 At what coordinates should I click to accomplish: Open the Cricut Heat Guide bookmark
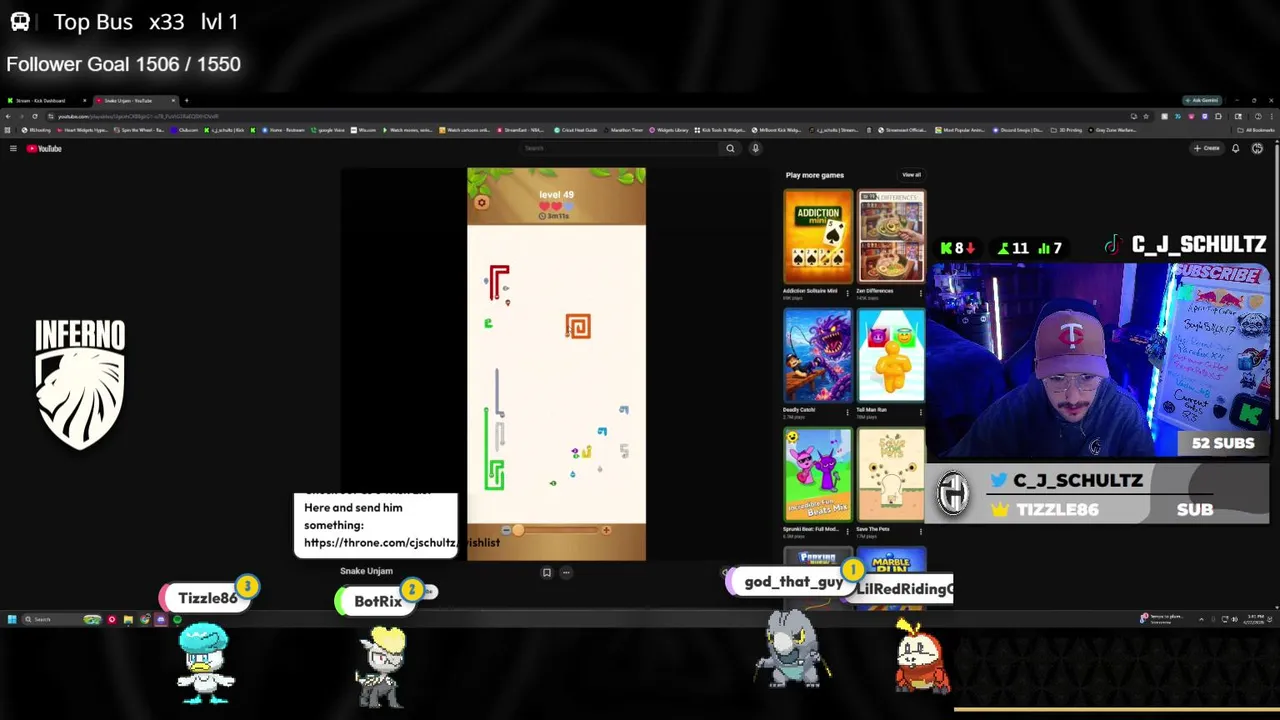click(x=575, y=130)
